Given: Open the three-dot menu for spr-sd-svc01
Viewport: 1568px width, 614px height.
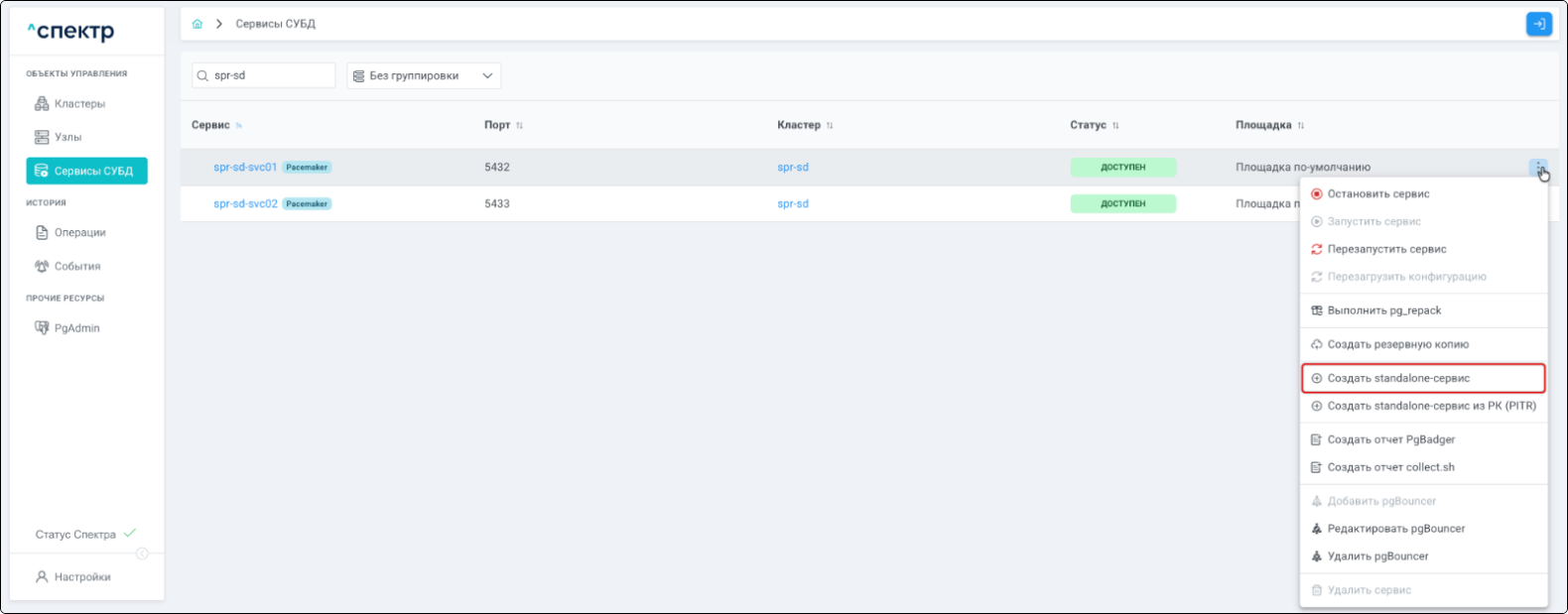Looking at the screenshot, I should point(1537,168).
